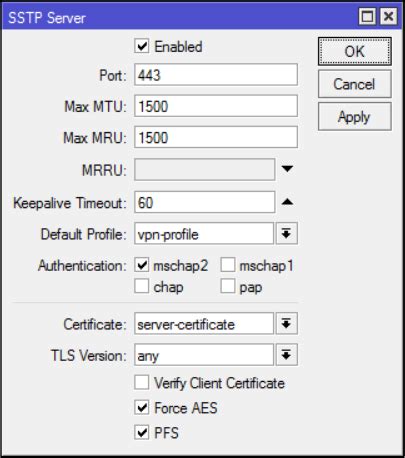Click the 'Authentication:' label
Image resolution: width=405 pixels, height=458 pixels.
[x=82, y=266]
